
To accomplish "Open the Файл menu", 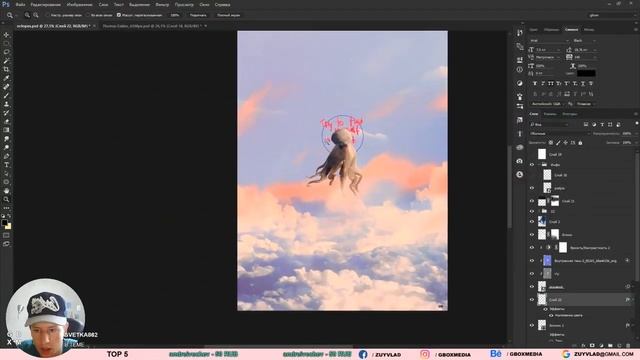I will 20,5.
